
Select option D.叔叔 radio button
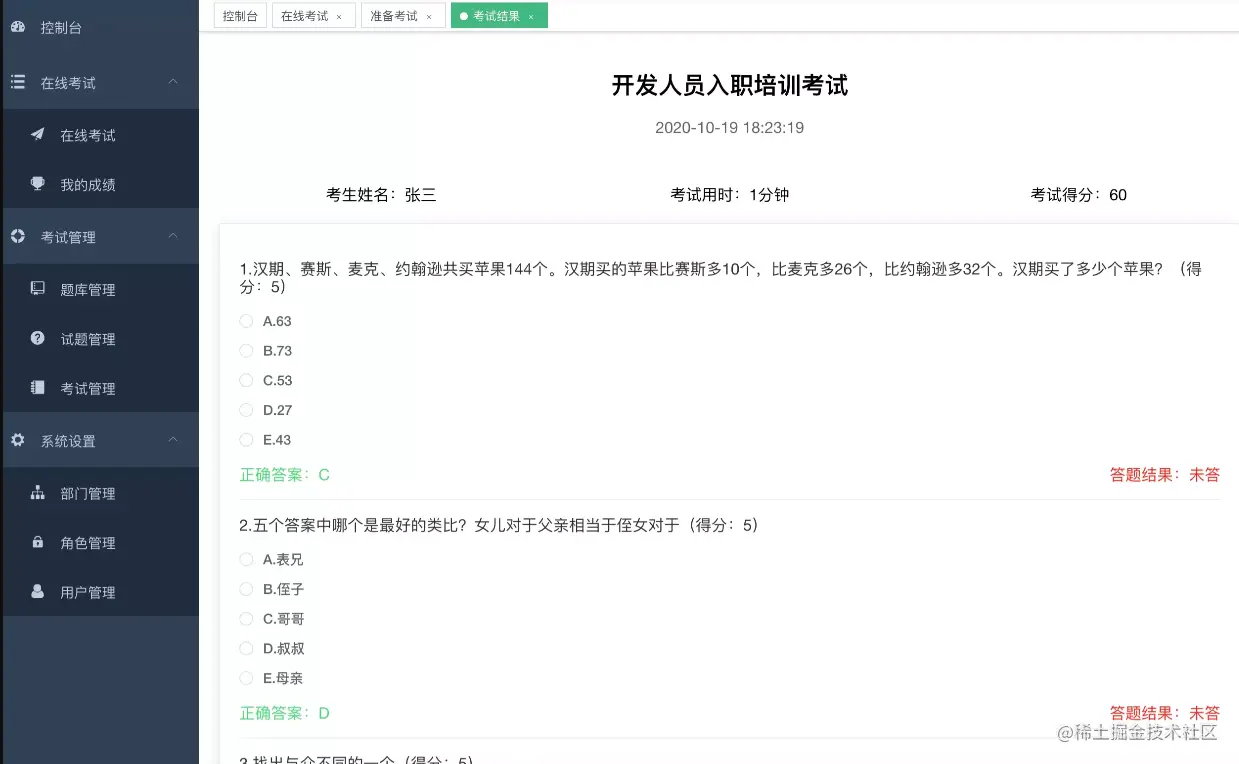[x=246, y=648]
